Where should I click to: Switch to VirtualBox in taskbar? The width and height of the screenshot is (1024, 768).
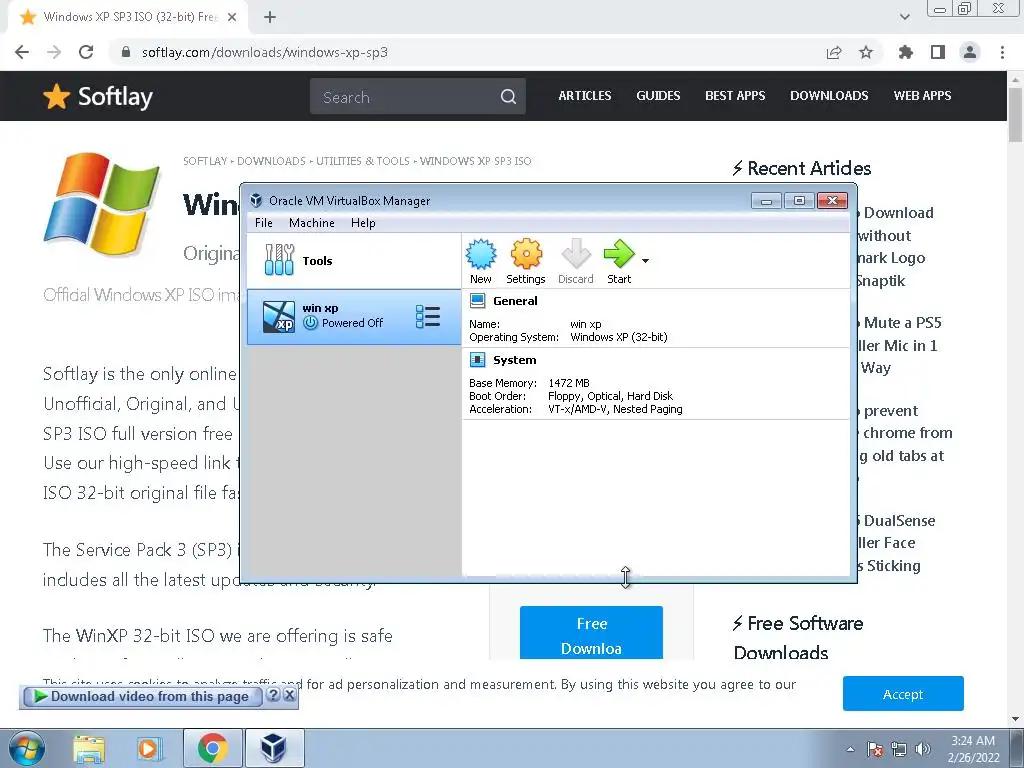[274, 748]
